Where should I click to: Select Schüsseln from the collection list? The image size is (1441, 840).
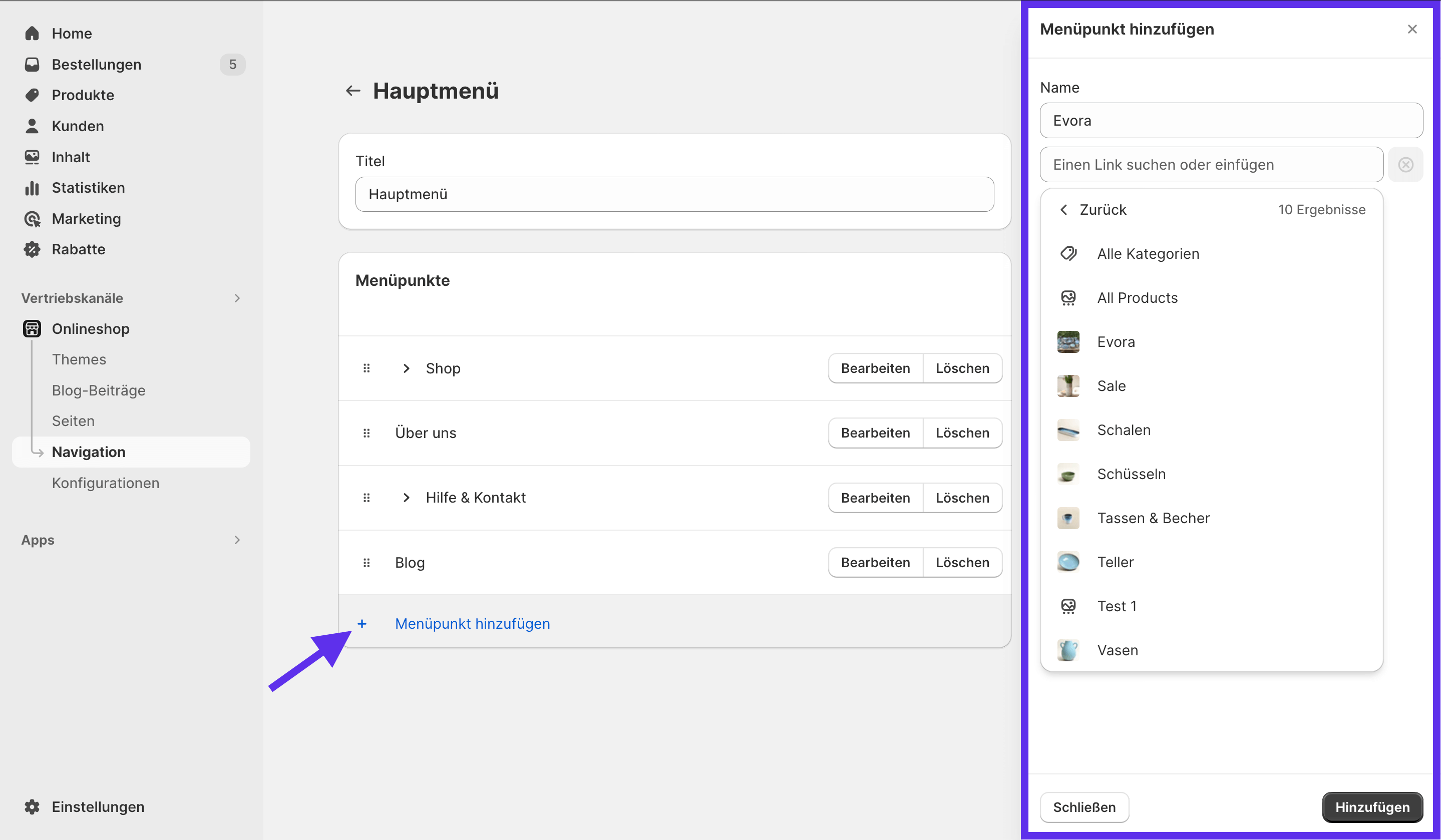point(1212,474)
